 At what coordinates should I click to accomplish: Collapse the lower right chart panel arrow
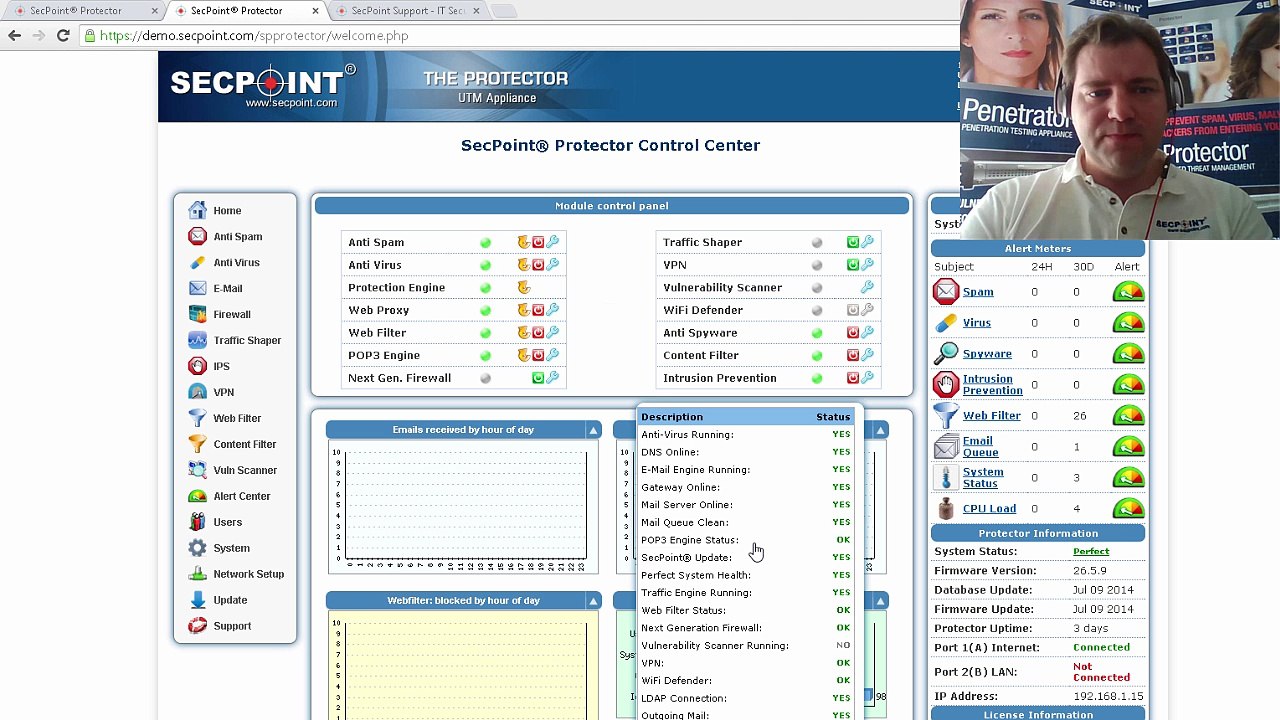tap(880, 601)
